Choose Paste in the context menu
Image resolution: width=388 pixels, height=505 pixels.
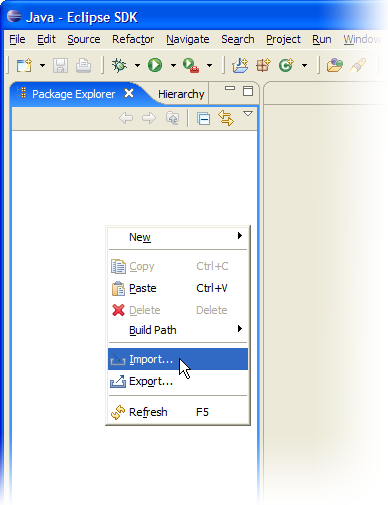[178, 288]
